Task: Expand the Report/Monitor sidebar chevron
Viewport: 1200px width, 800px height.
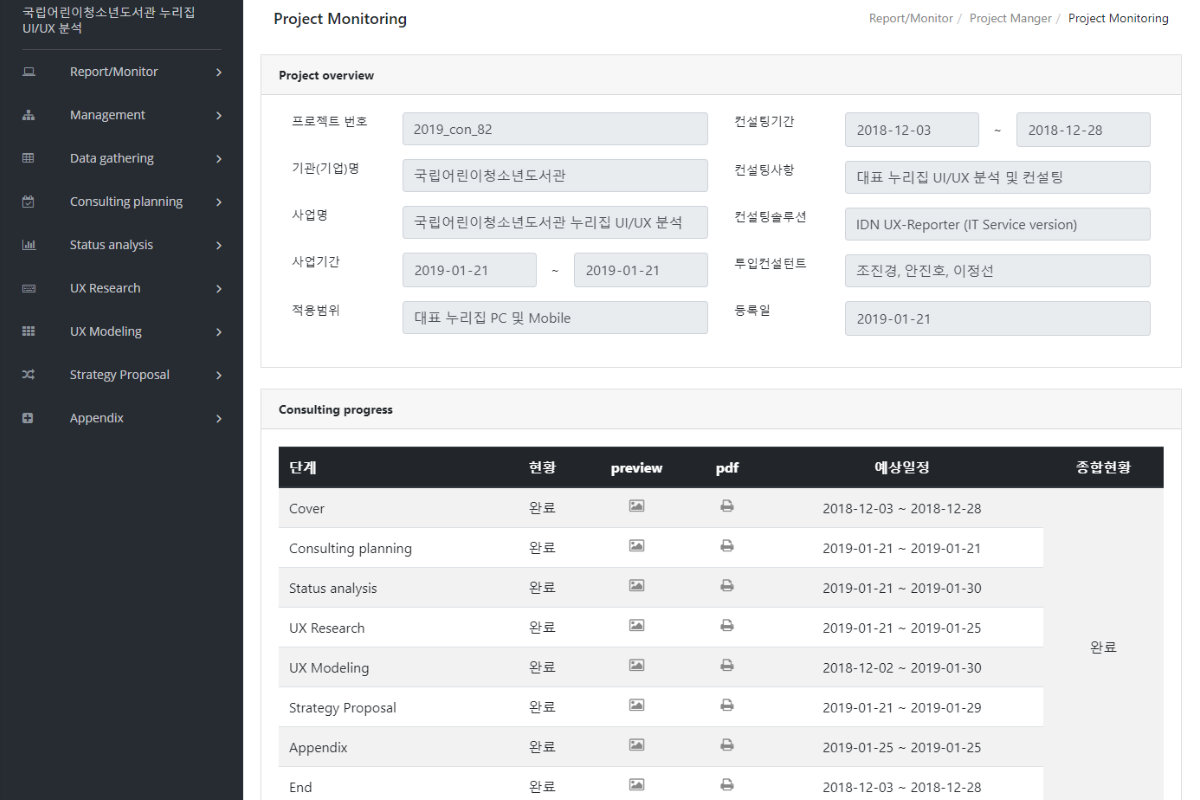Action: [x=218, y=72]
